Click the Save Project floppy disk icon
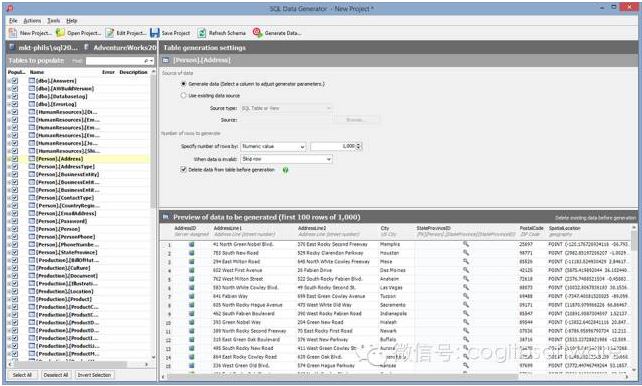 (x=155, y=33)
